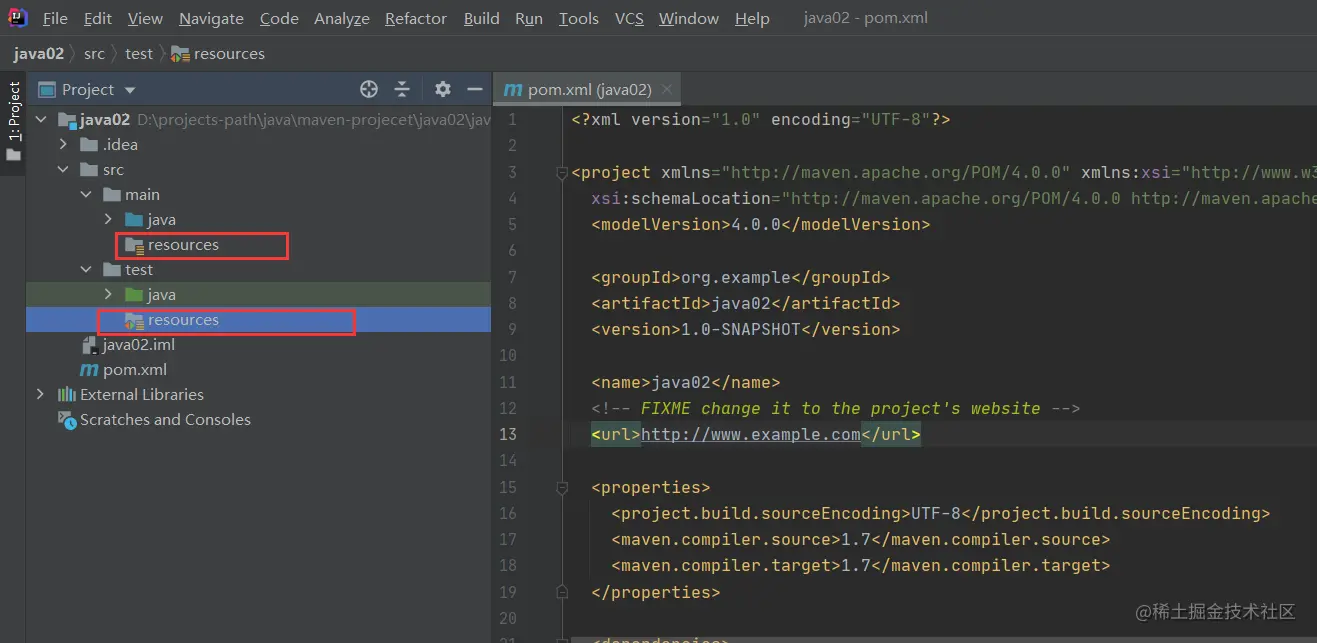Close the pom.xml (java02) editor tab
Viewport: 1317px width, 643px height.
pos(667,89)
